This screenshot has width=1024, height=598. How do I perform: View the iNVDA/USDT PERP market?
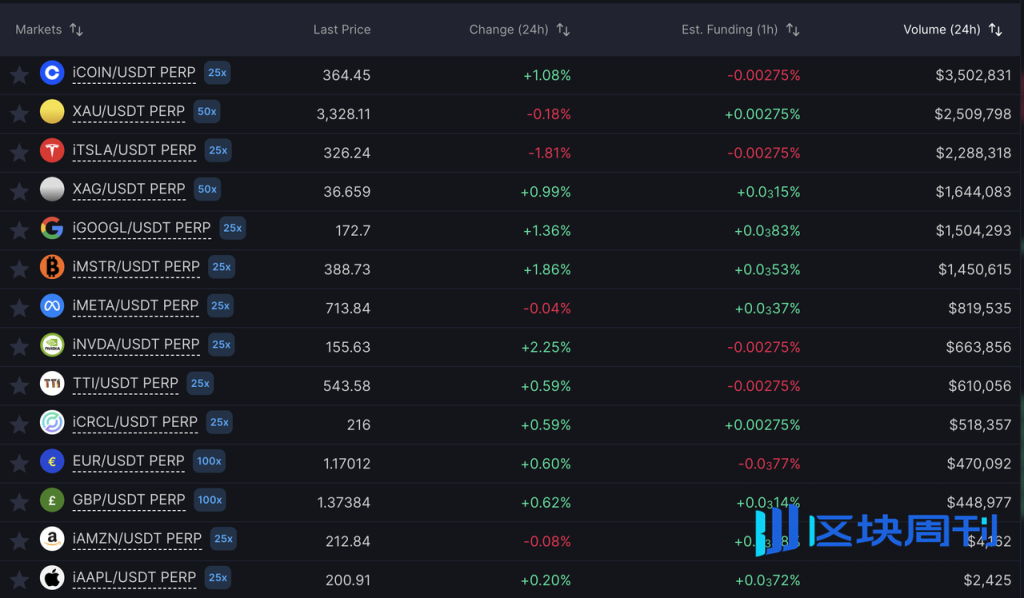[136, 345]
